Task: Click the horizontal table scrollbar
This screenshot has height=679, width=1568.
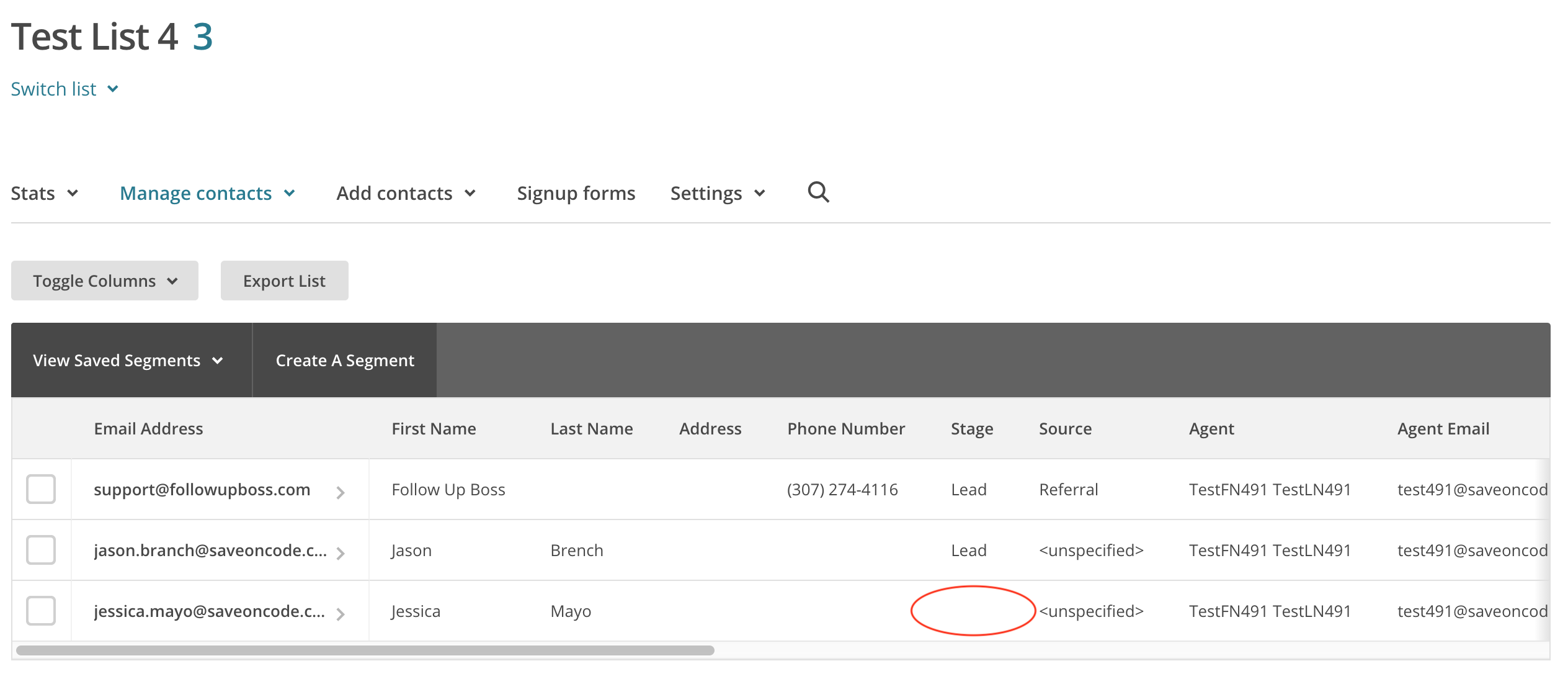Action: coord(365,650)
